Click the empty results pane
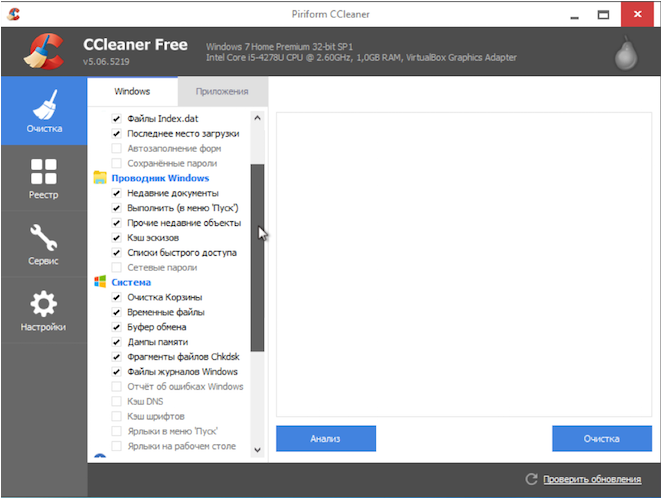The image size is (662, 499). pos(464,265)
